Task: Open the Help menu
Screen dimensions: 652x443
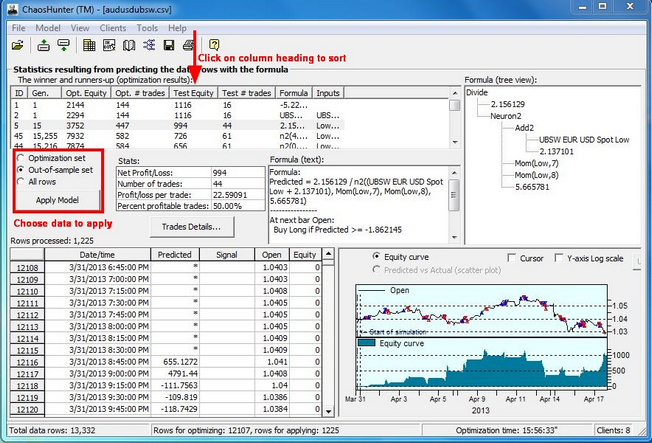Action: pyautogui.click(x=177, y=28)
